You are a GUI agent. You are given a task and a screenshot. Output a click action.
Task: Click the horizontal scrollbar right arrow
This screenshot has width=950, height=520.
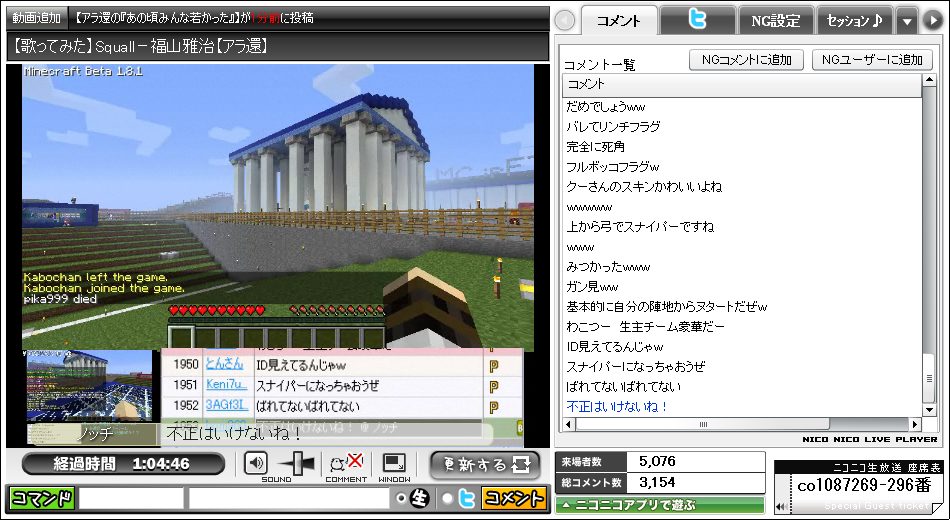tap(915, 424)
